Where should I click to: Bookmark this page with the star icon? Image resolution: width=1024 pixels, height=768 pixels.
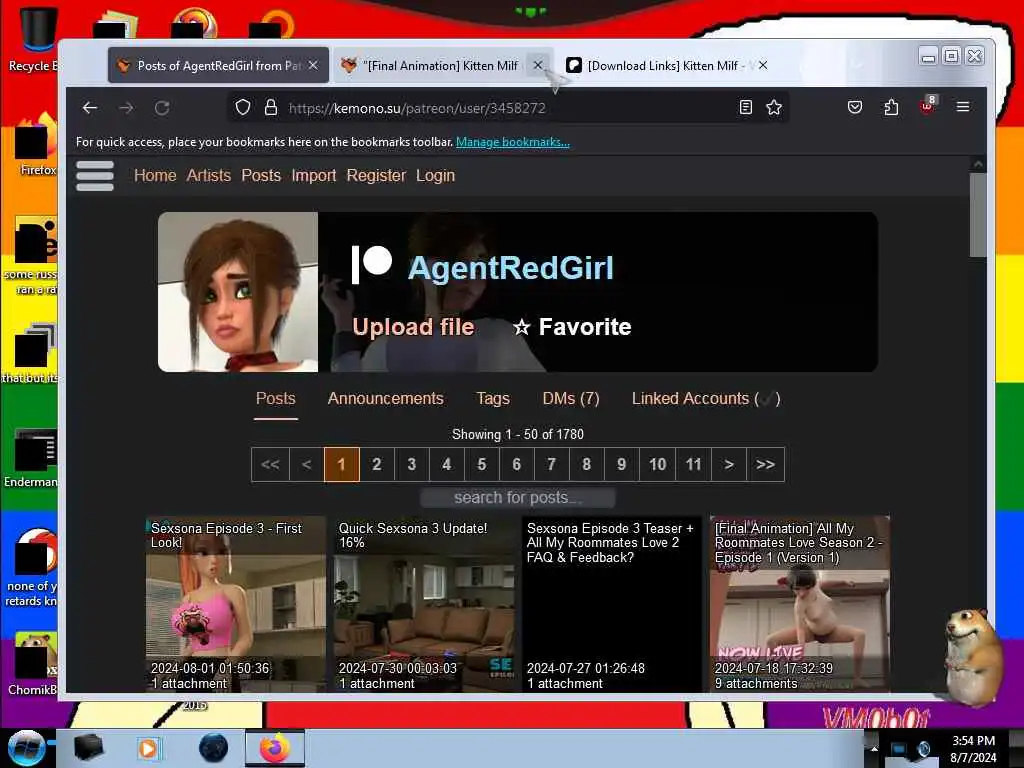pyautogui.click(x=774, y=107)
